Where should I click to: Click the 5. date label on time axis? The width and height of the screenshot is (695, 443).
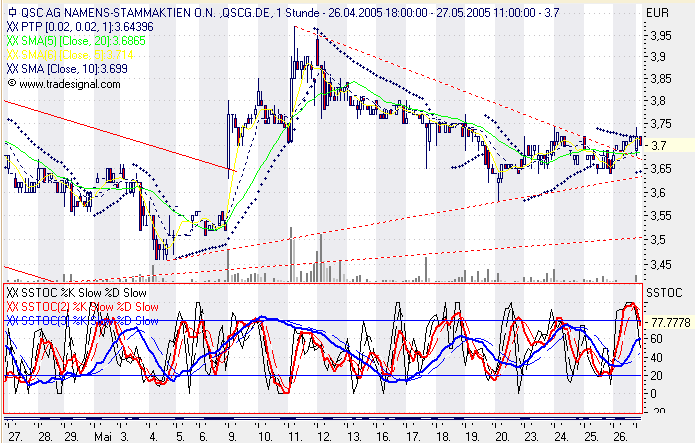pos(180,437)
